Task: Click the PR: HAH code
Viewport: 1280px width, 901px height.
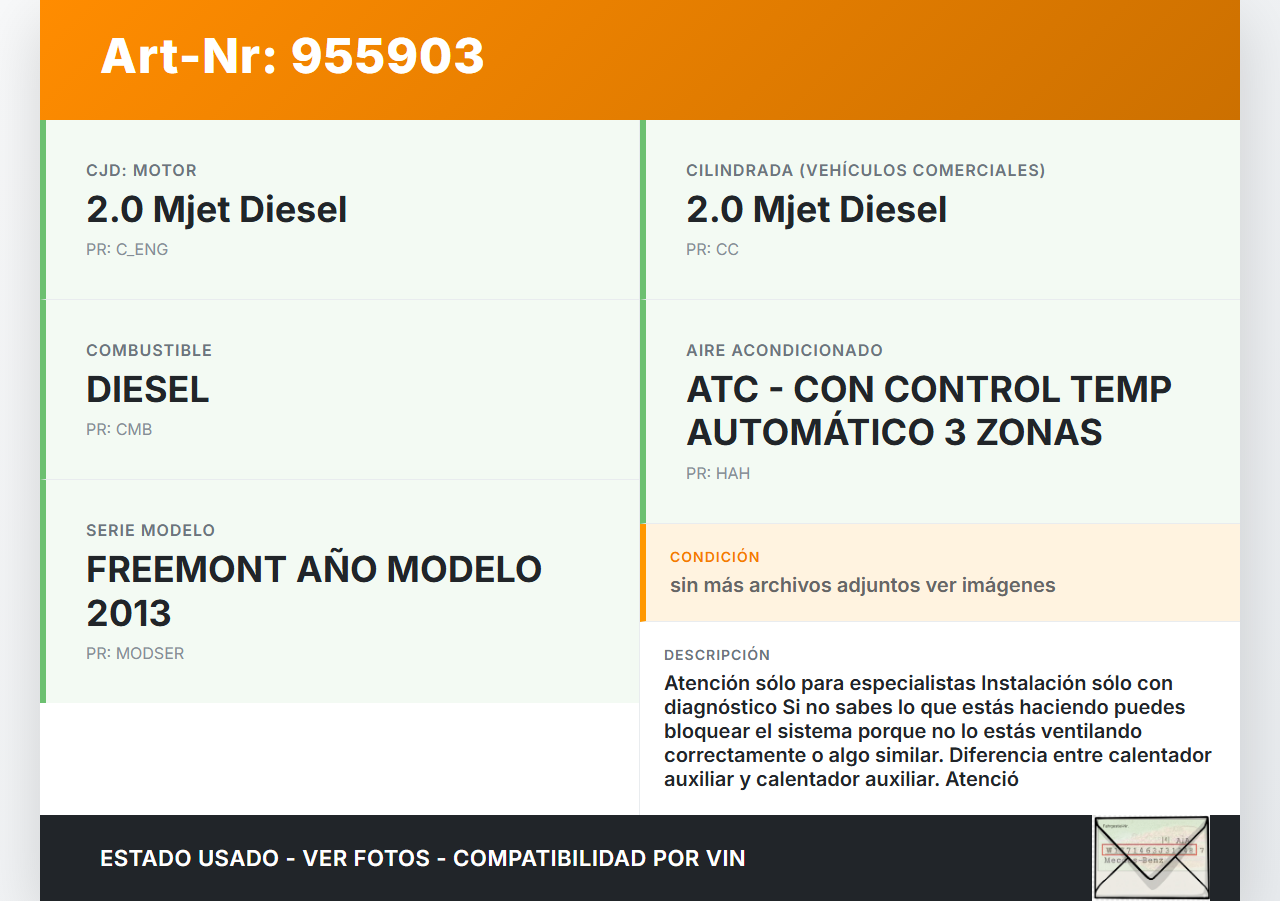Action: click(718, 474)
